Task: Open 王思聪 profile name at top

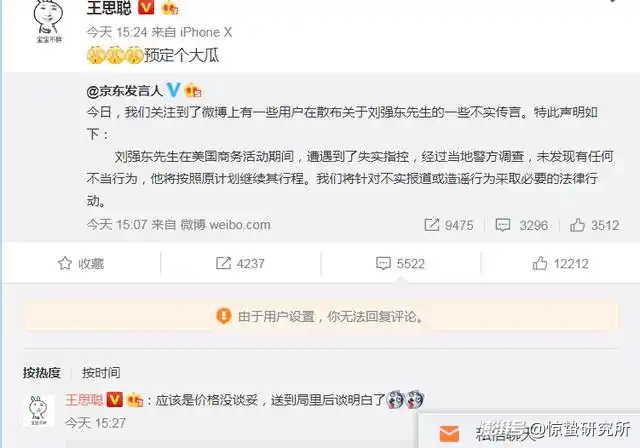Action: (109, 7)
